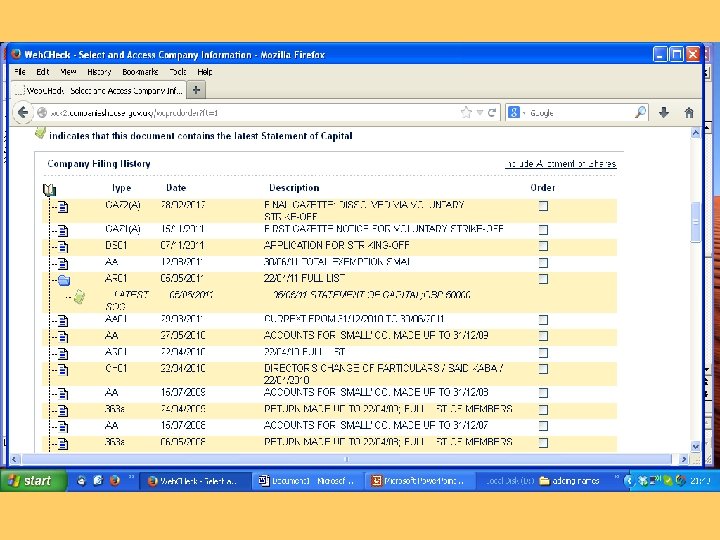Tick order box for accounts made up 31/12/08
The height and width of the screenshot is (540, 720).
coord(543,393)
